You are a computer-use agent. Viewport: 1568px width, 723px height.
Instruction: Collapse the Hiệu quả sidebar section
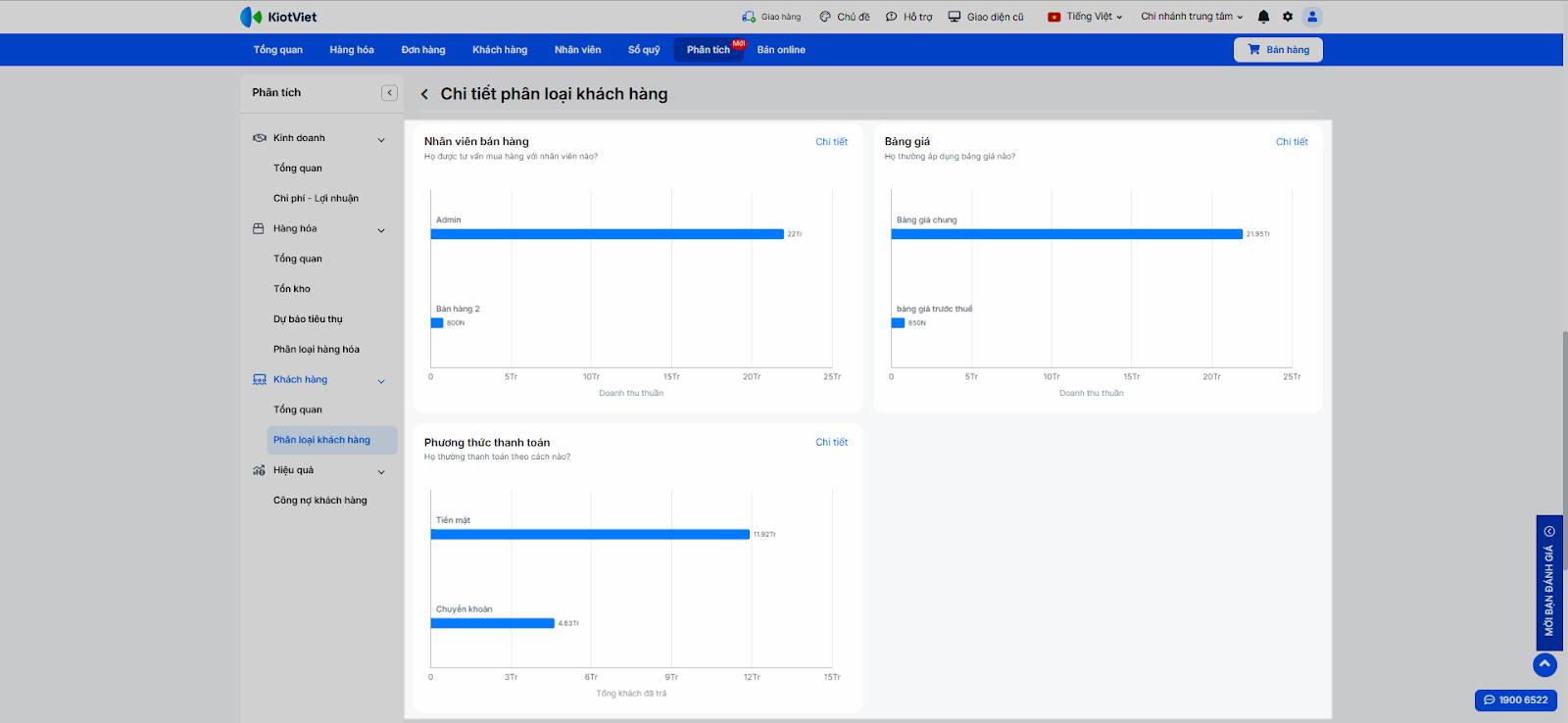tap(381, 471)
